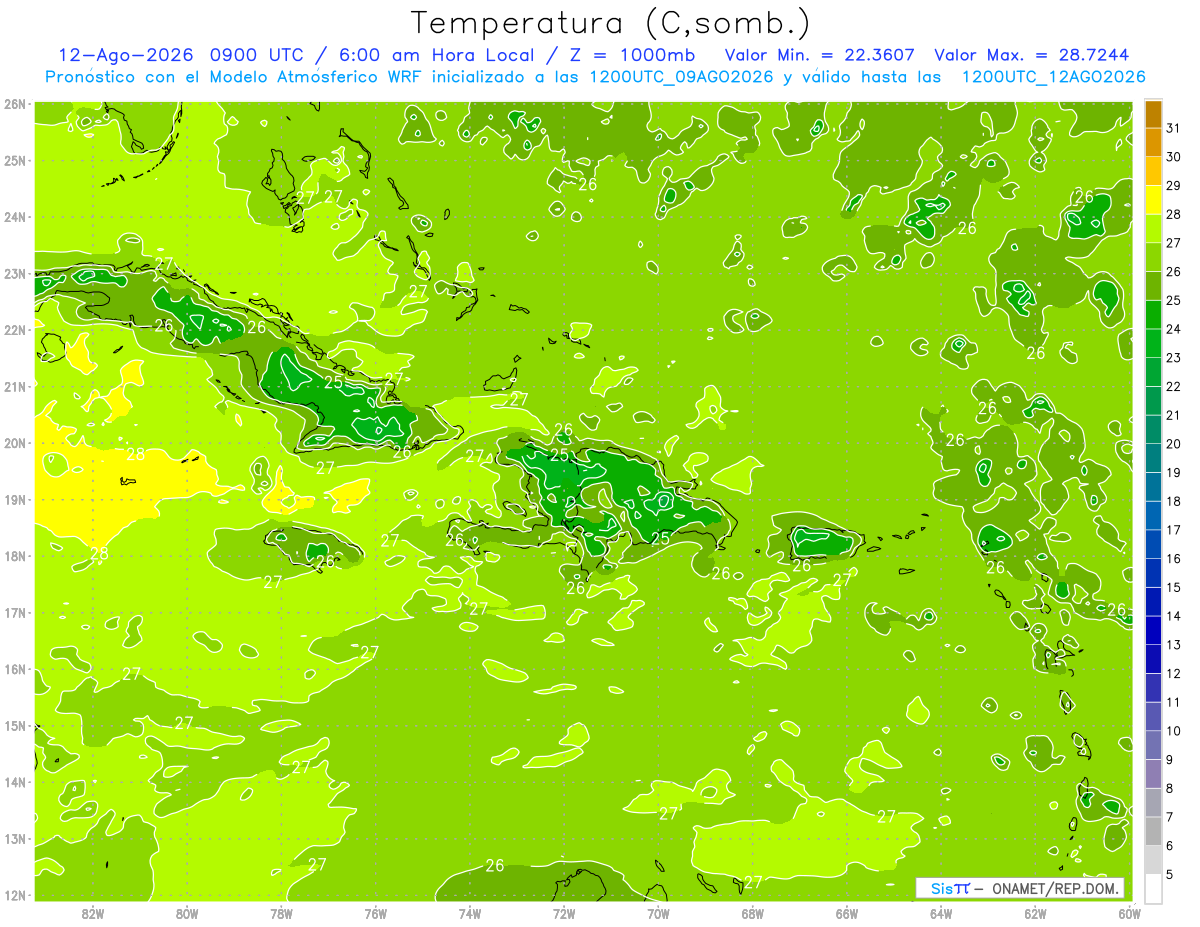The width and height of the screenshot is (1200, 927).
Task: Click the "72W" longitude label
Action: click(564, 913)
